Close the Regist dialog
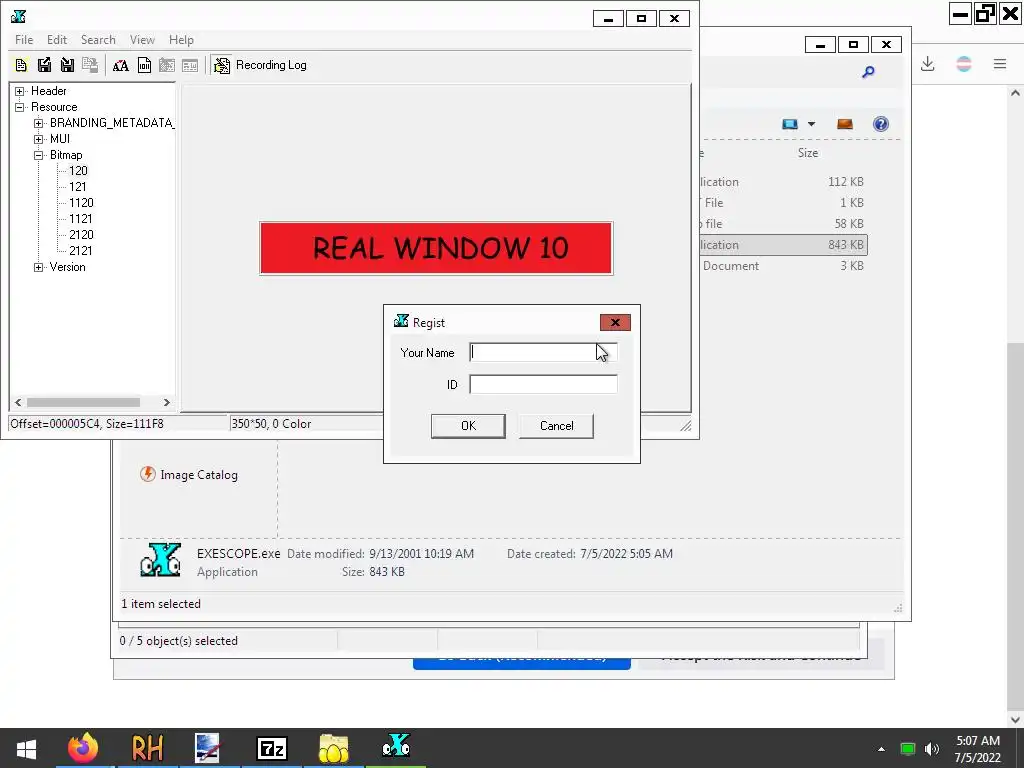 [615, 323]
